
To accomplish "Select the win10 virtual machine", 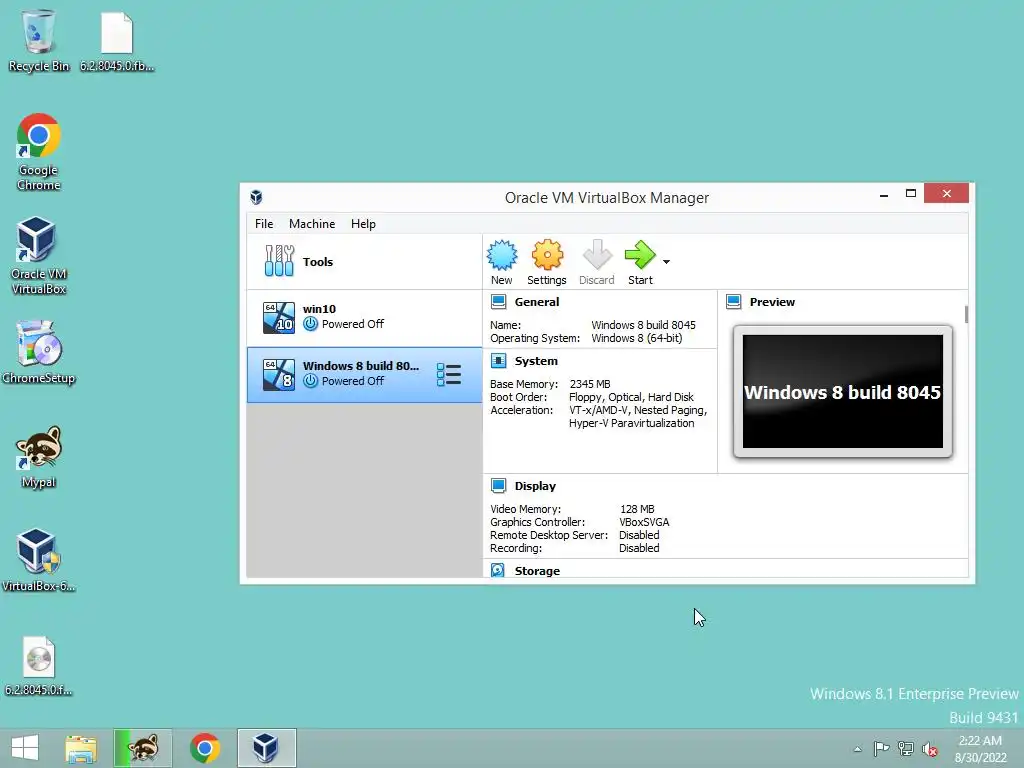I will point(364,317).
